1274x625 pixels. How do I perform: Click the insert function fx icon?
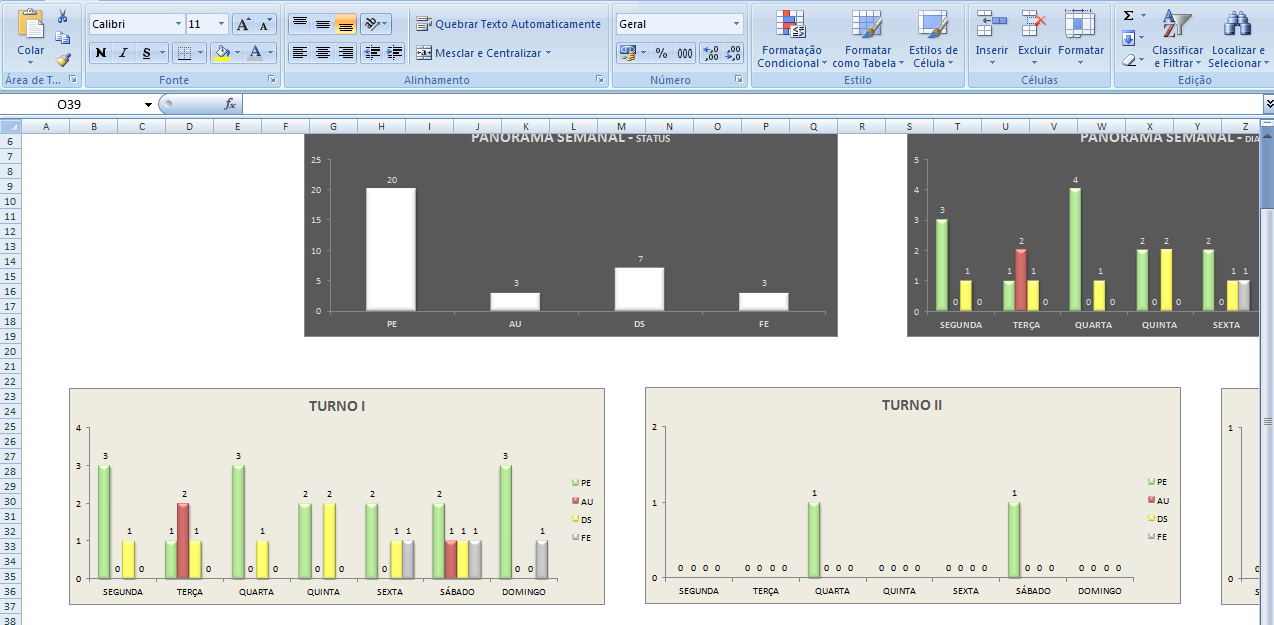(x=229, y=104)
